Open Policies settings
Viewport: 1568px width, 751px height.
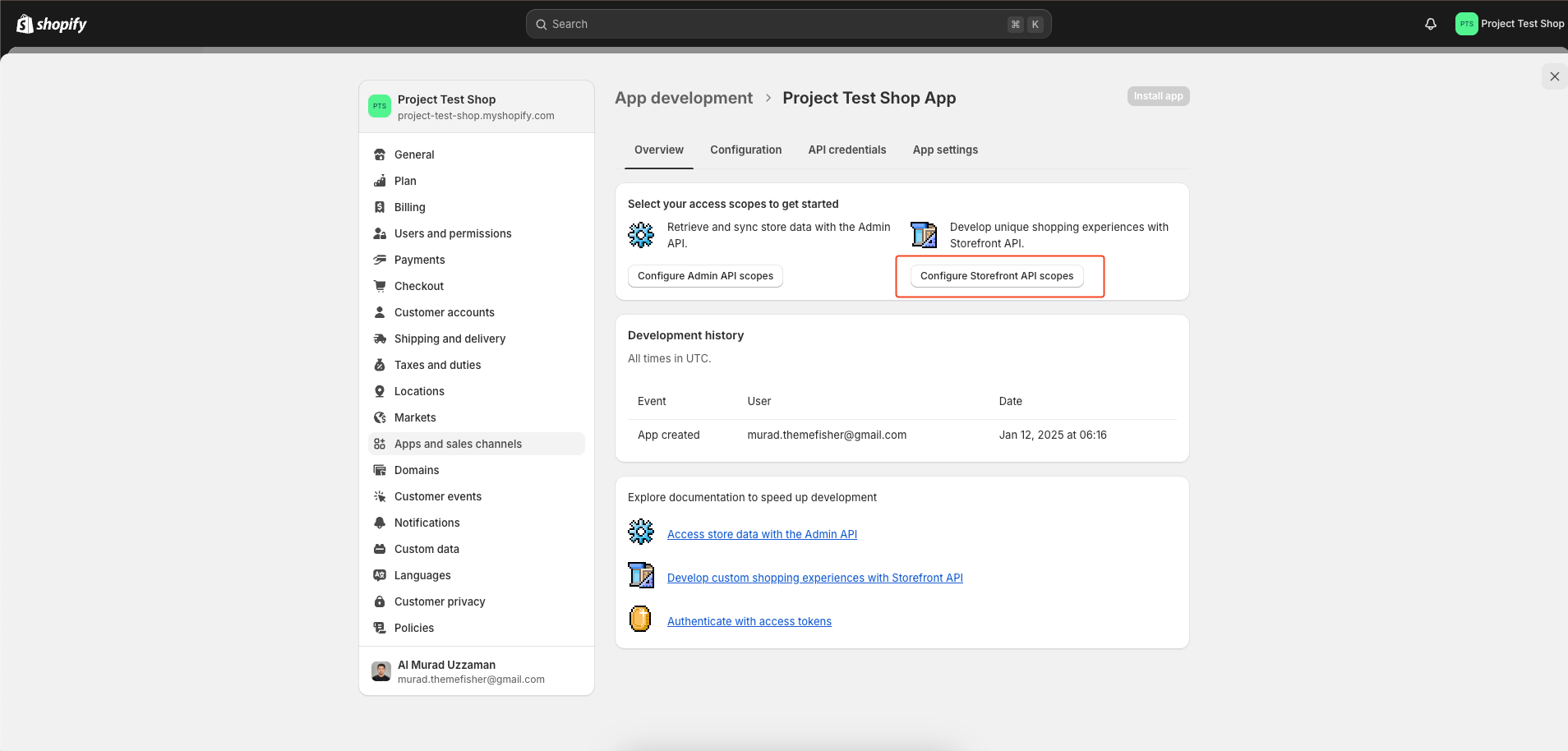click(477, 628)
